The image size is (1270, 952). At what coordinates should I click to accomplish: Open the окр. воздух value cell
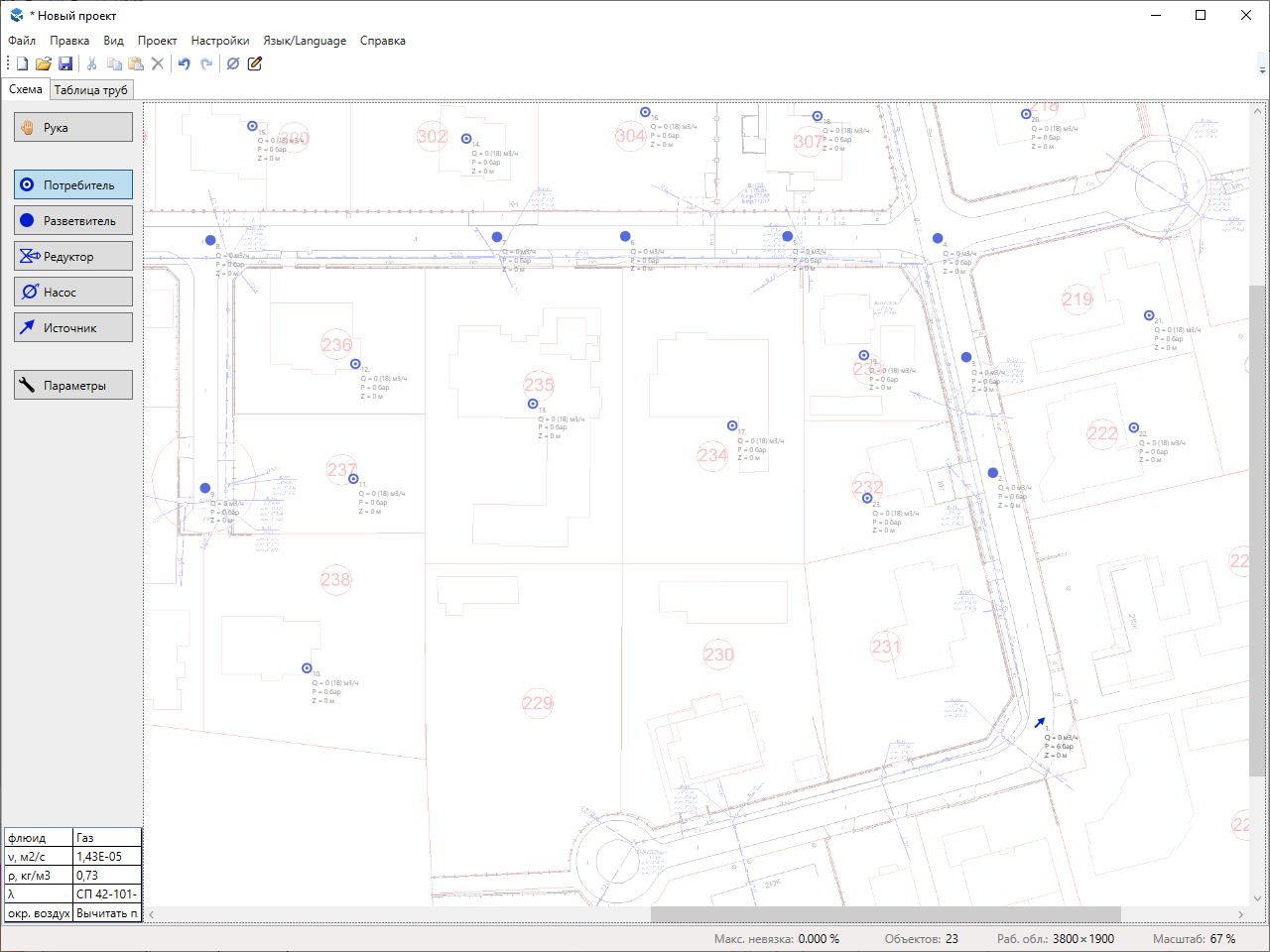point(107,913)
